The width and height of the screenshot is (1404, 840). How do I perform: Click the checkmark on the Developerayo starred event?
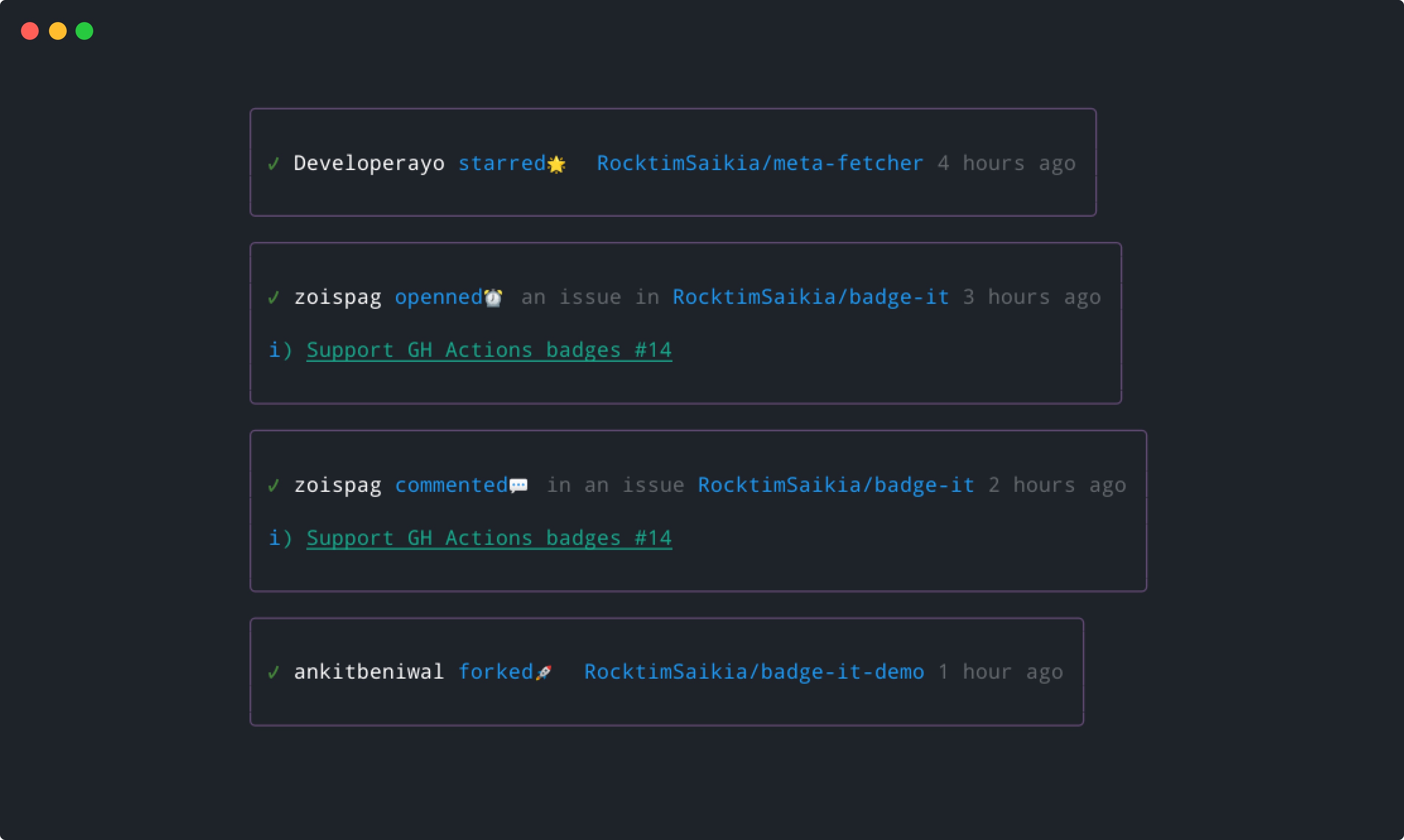[x=274, y=164]
